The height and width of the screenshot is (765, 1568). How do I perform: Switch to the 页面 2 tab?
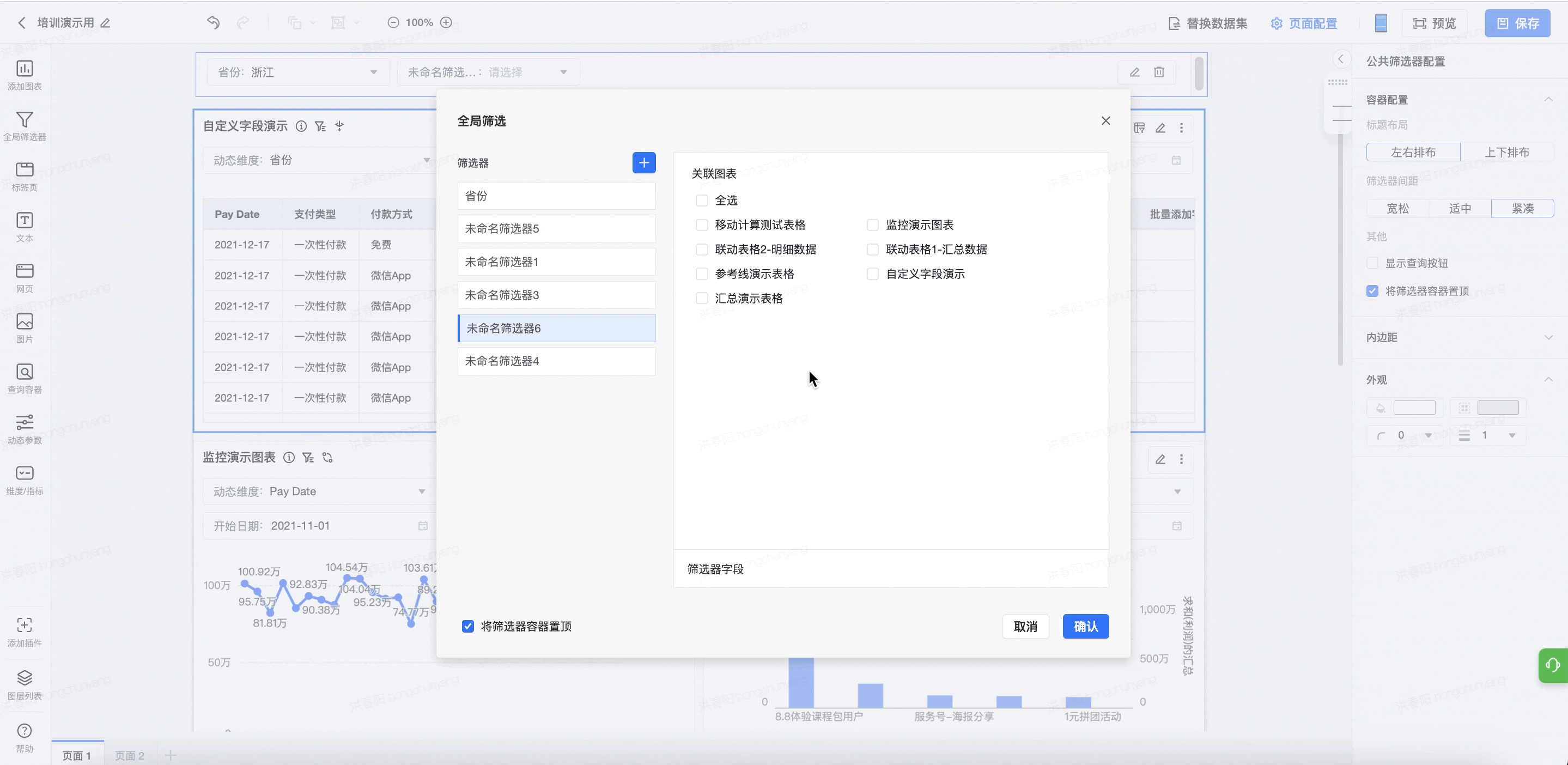coord(130,755)
